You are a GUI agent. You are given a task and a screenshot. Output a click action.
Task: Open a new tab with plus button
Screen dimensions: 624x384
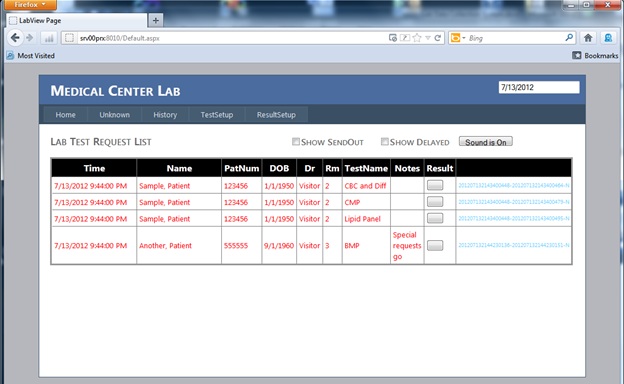156,20
